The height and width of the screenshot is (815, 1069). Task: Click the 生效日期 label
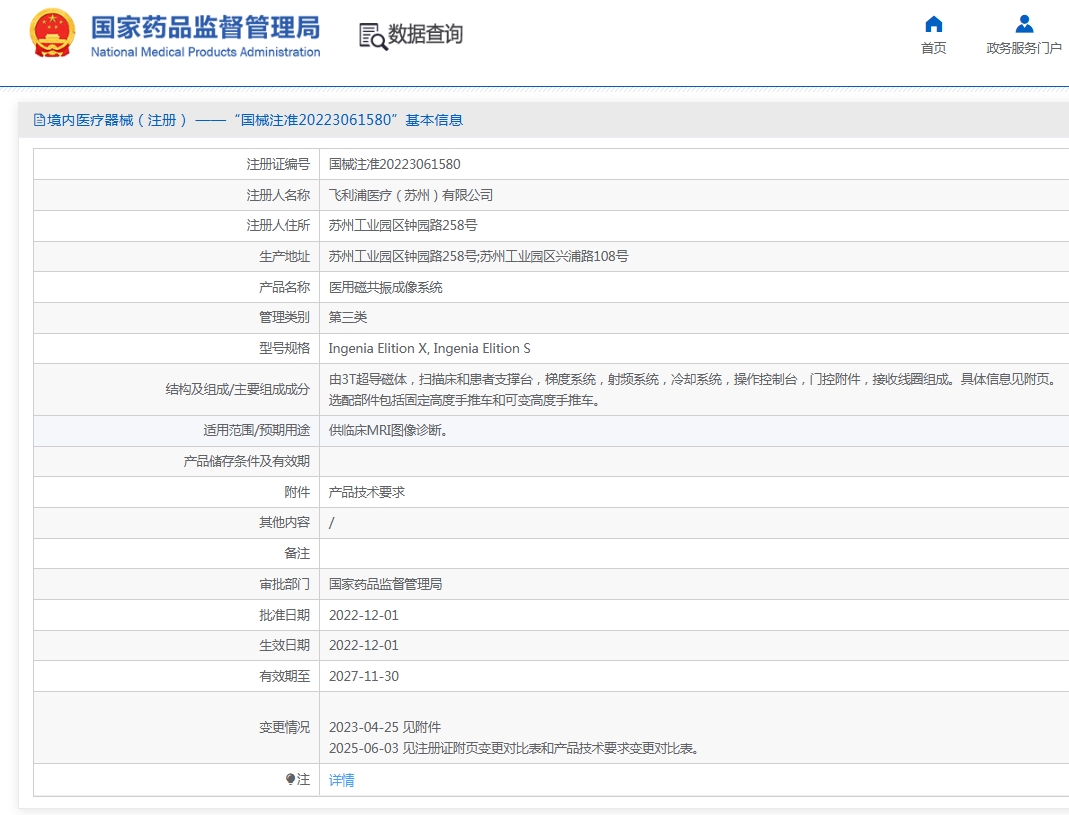tap(284, 645)
